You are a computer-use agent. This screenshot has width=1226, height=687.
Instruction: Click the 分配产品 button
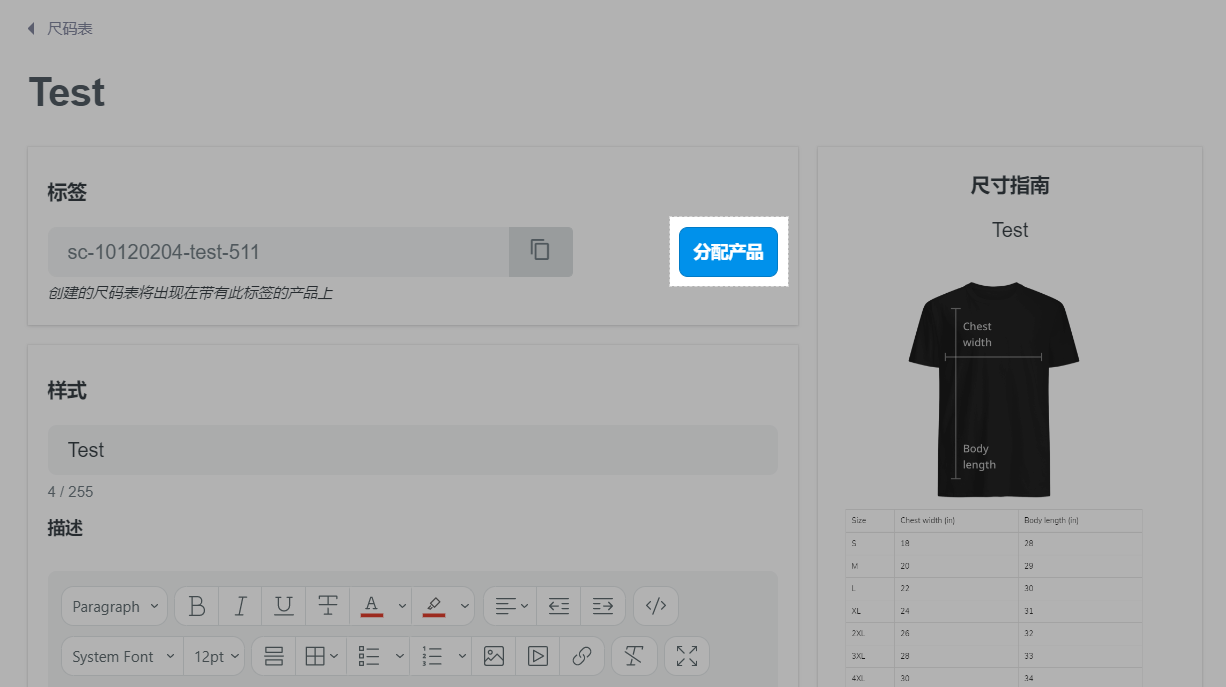[x=728, y=252]
